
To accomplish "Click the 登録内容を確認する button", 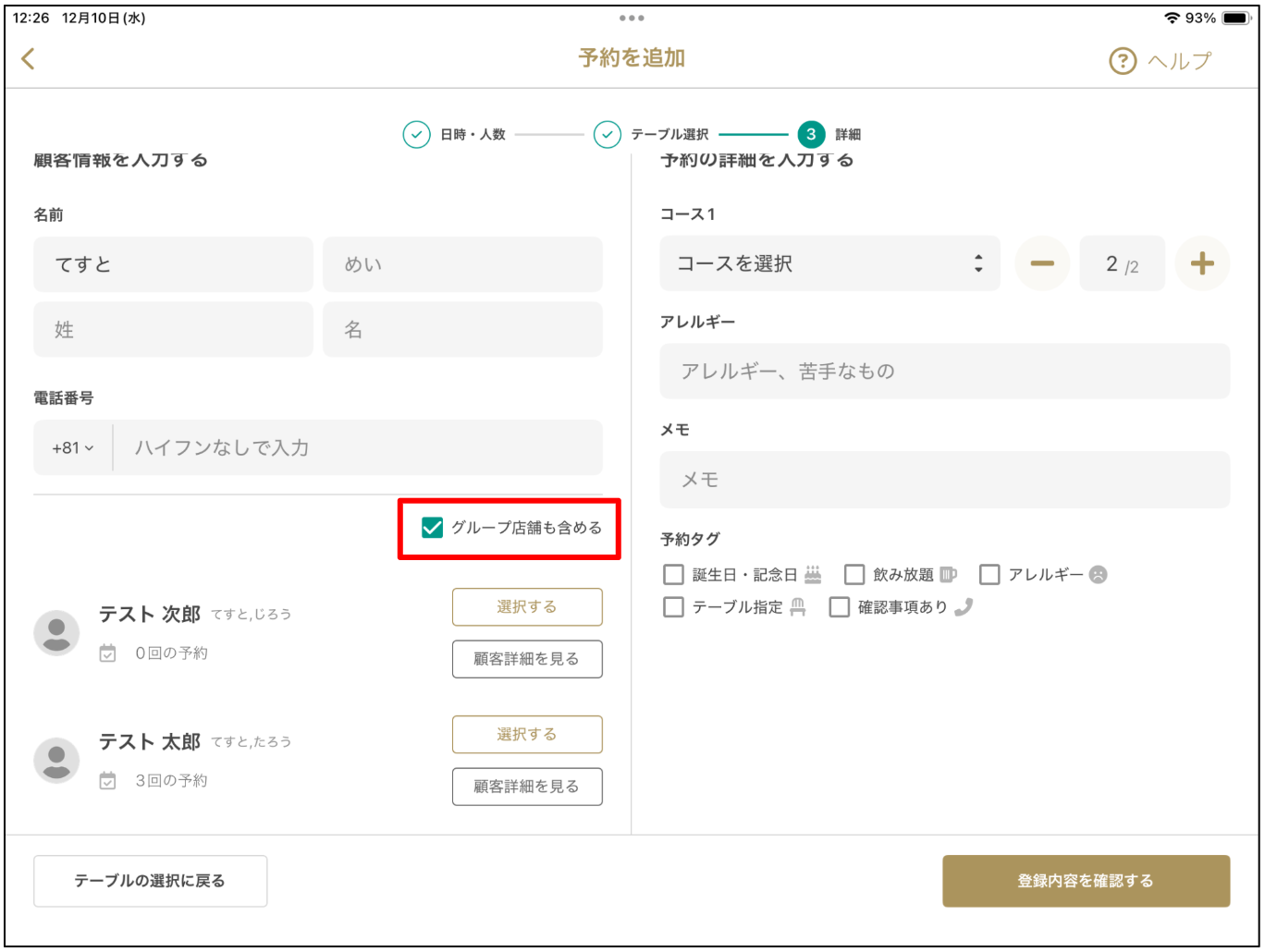I will [1087, 881].
